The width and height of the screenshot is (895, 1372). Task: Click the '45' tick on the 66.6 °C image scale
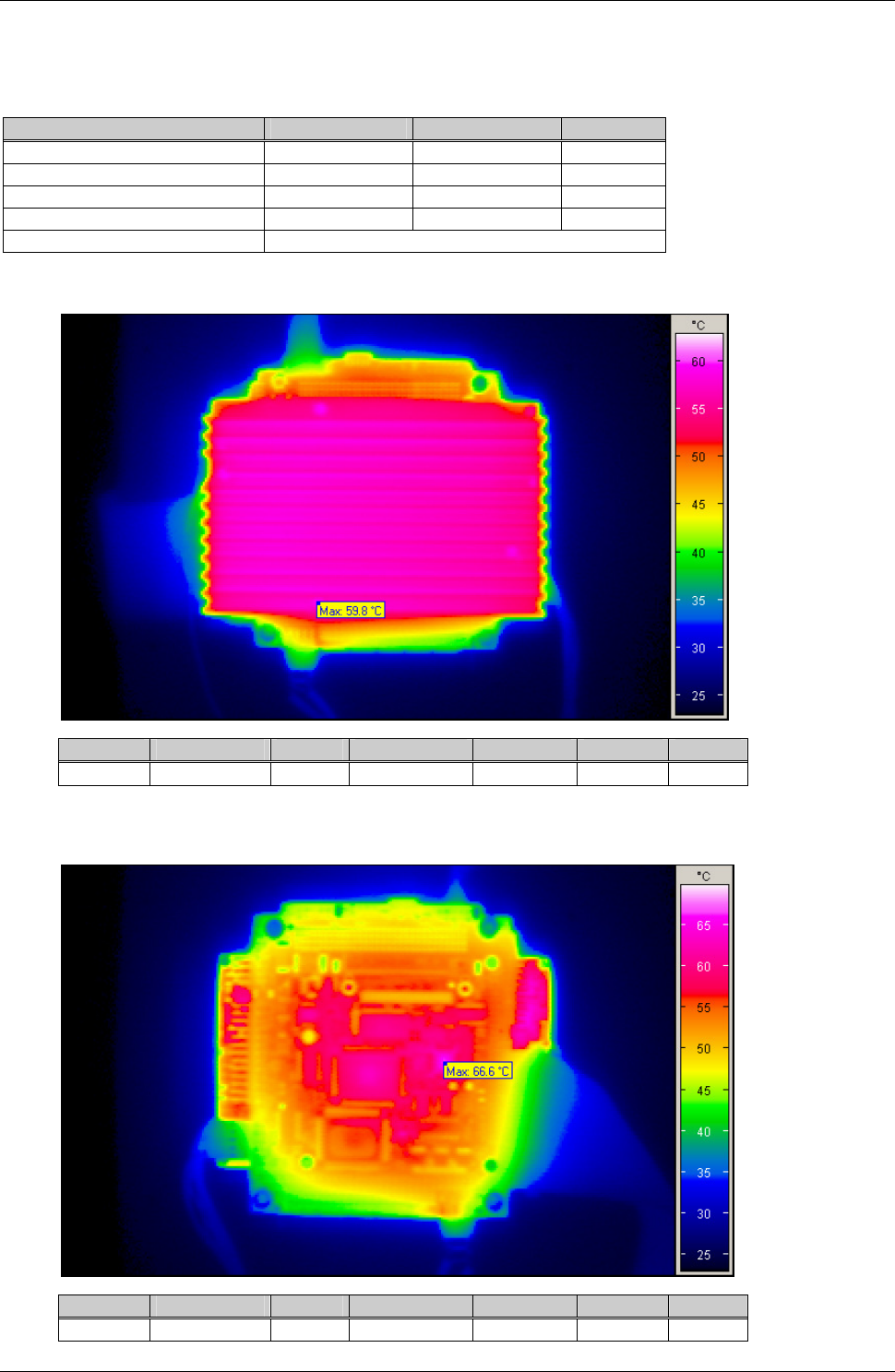click(704, 1091)
